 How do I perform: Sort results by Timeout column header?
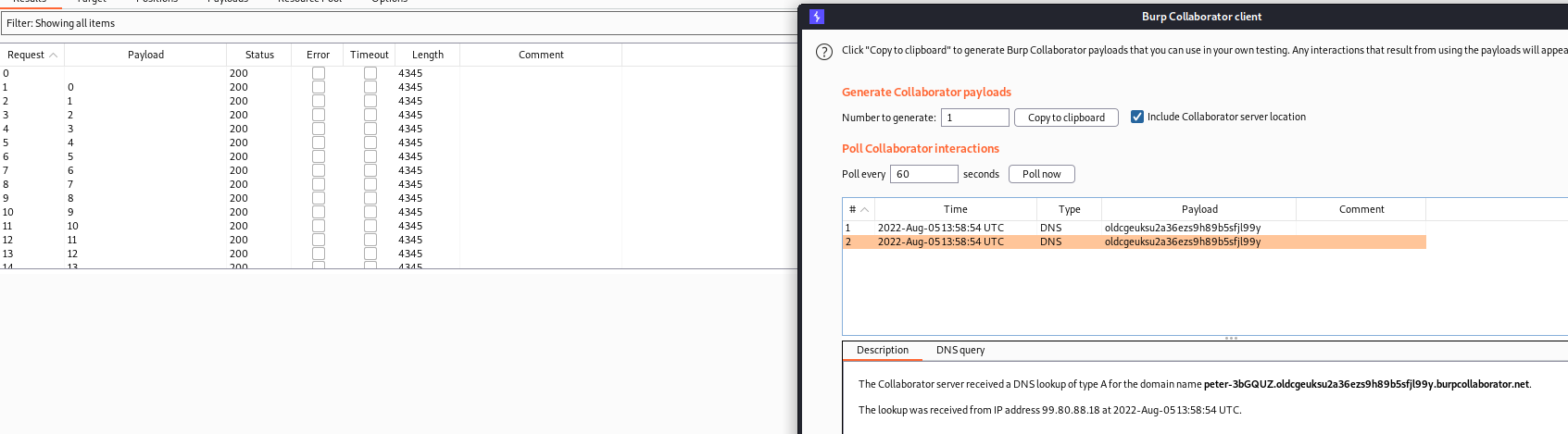[x=370, y=55]
